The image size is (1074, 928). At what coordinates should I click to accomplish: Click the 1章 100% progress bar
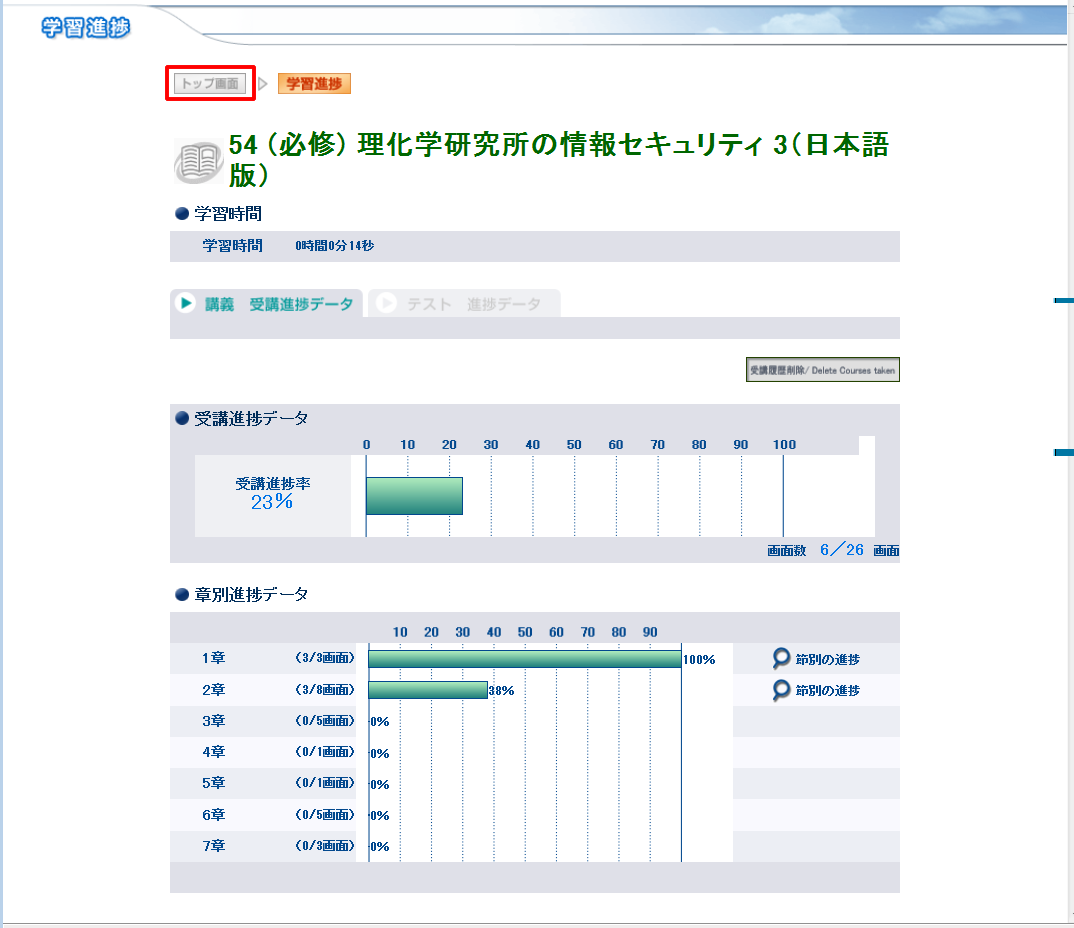click(x=525, y=659)
